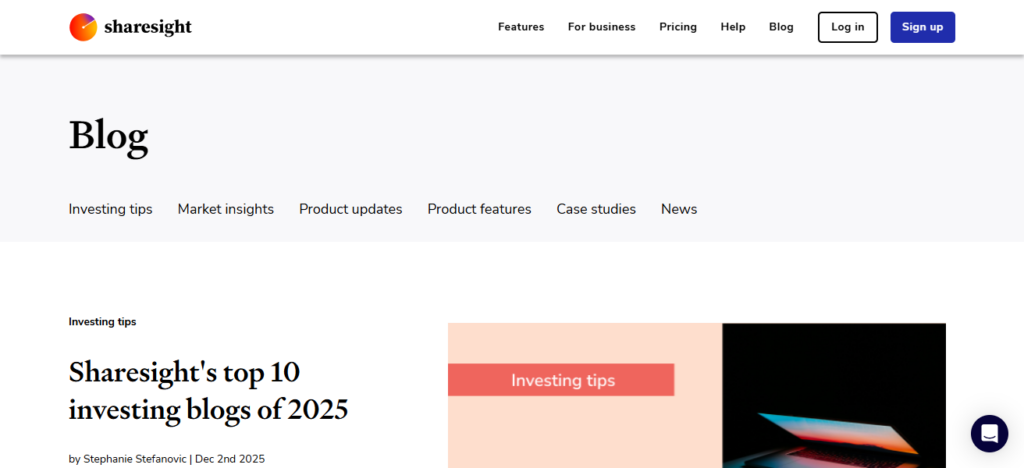
Task: Open the top 10 investing blogs article title
Action: 208,391
